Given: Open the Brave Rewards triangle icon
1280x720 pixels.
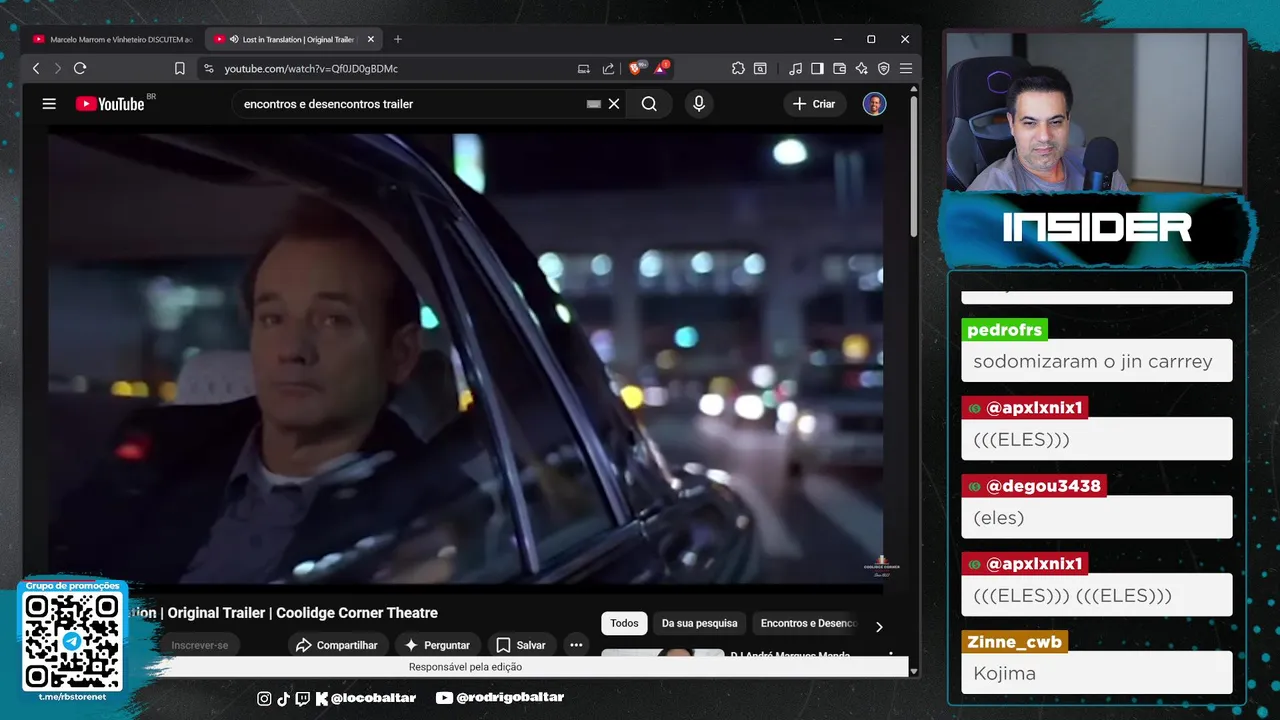Looking at the screenshot, I should (661, 68).
